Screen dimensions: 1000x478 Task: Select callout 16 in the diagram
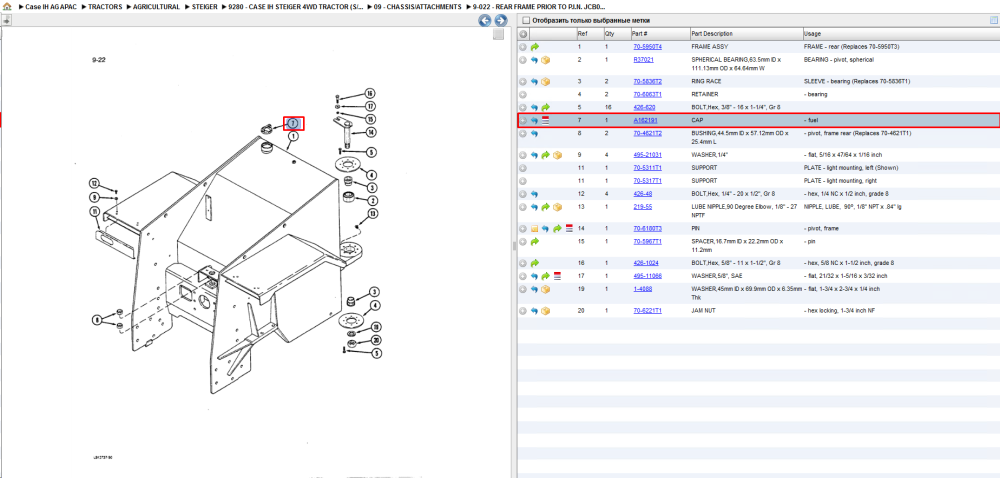369,93
